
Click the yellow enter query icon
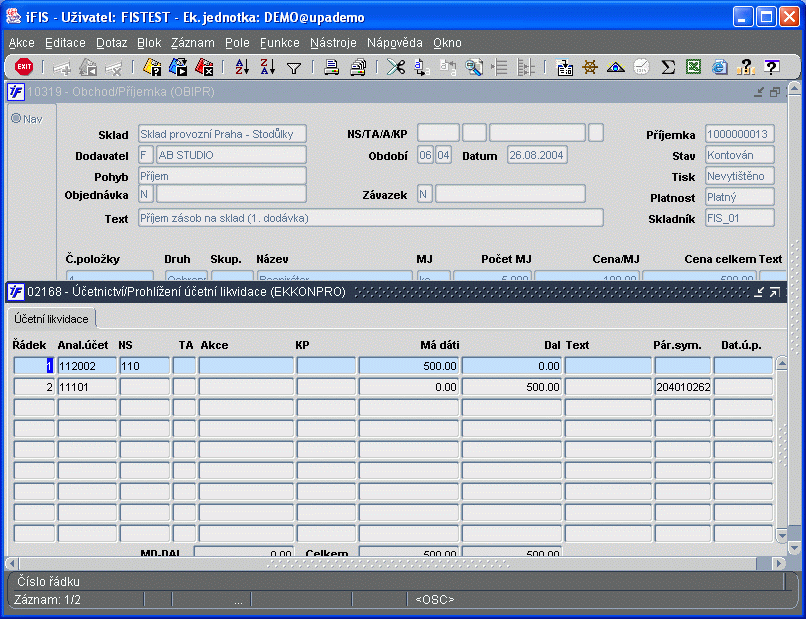(152, 67)
